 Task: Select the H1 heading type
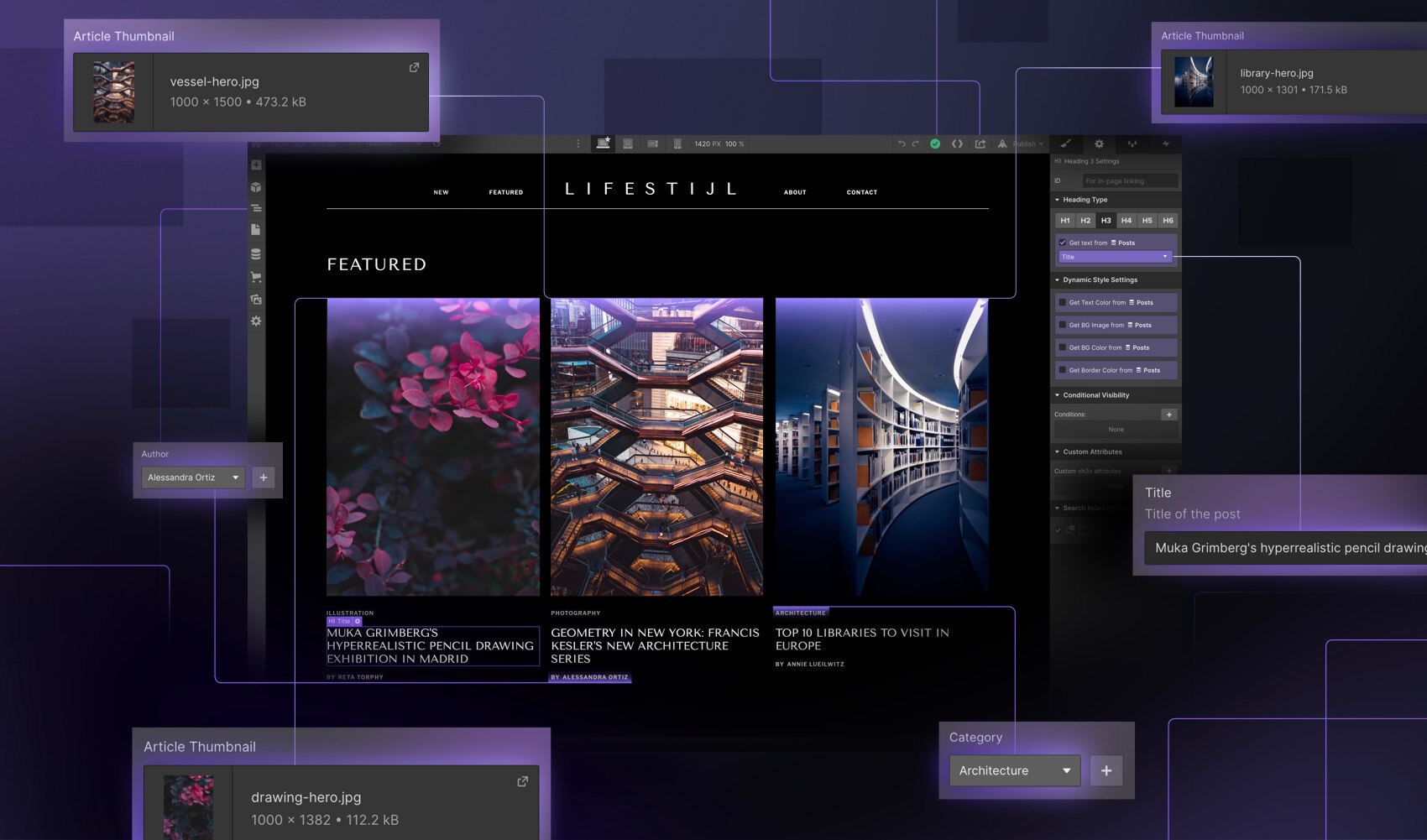point(1065,220)
